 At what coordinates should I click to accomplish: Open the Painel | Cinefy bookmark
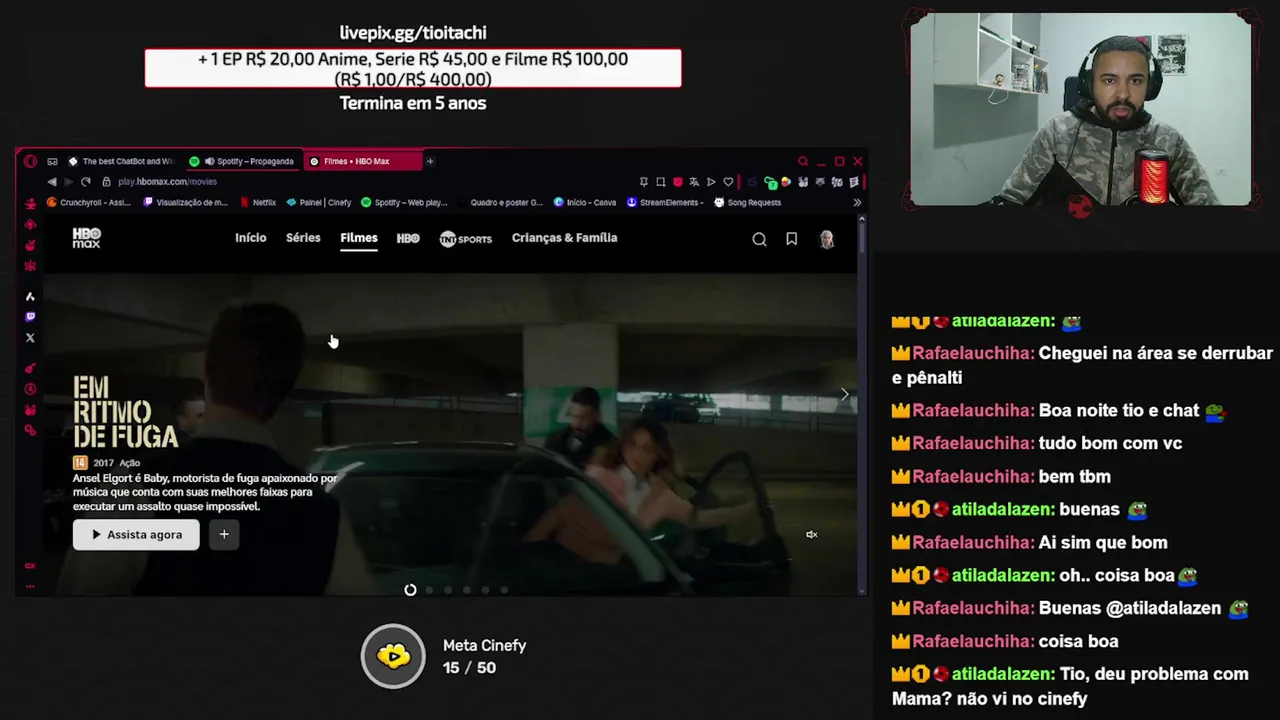(x=319, y=202)
